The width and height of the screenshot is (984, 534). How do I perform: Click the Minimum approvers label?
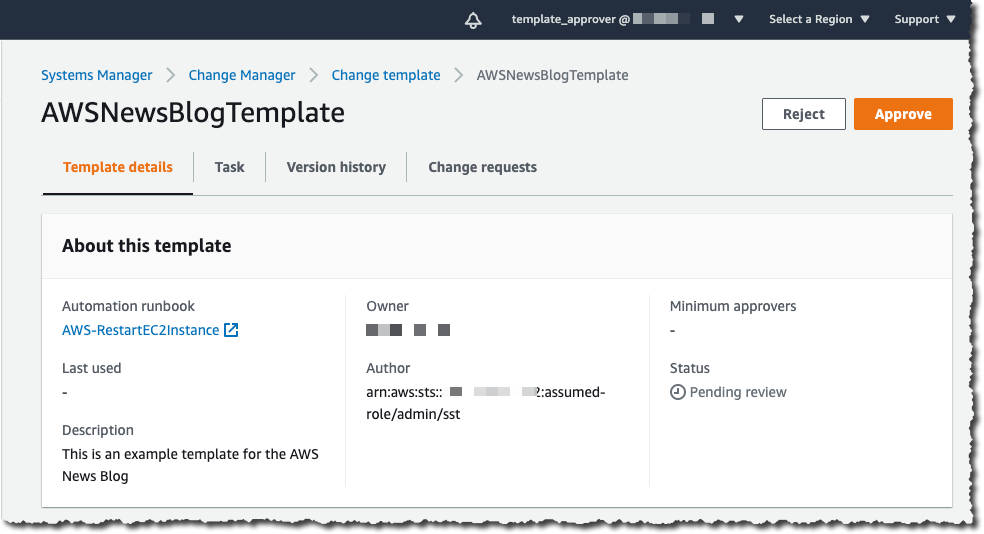click(733, 306)
